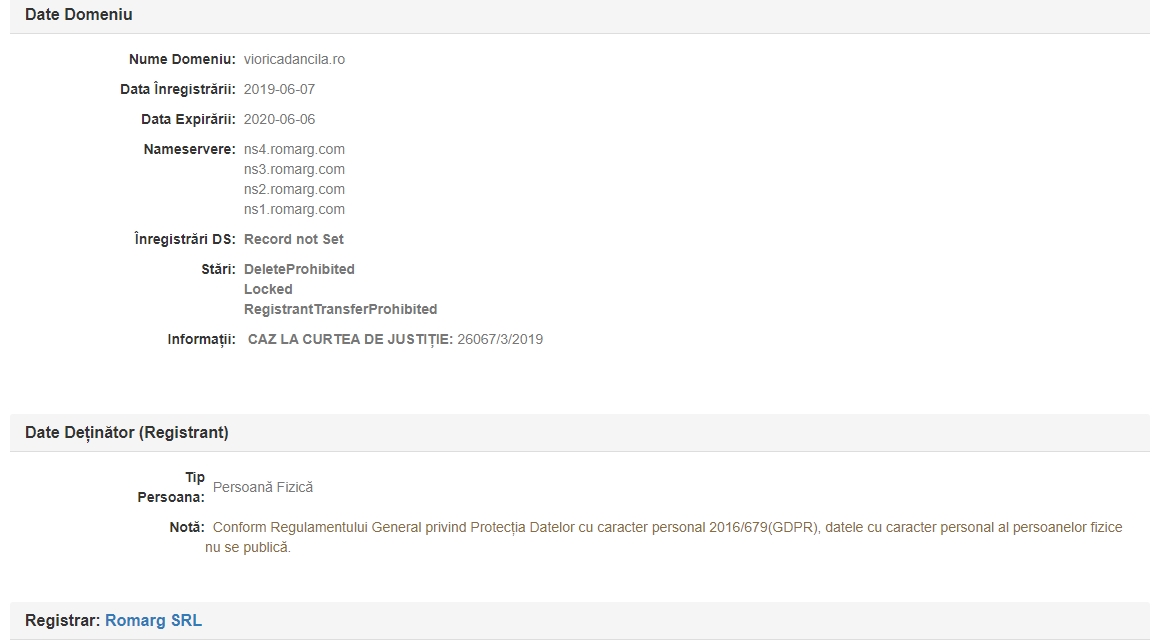
Task: Click nameserver ns2.romarg.com
Action: [294, 189]
